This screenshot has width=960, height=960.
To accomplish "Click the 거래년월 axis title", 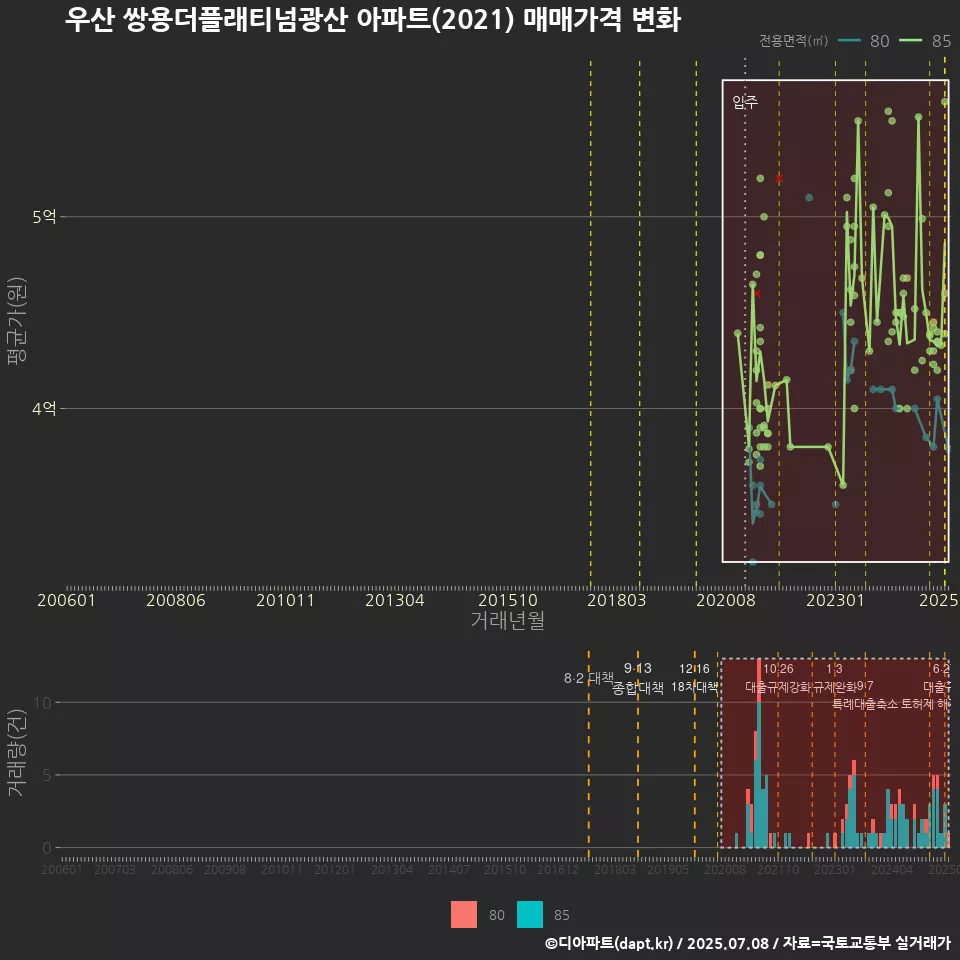I will click(508, 620).
